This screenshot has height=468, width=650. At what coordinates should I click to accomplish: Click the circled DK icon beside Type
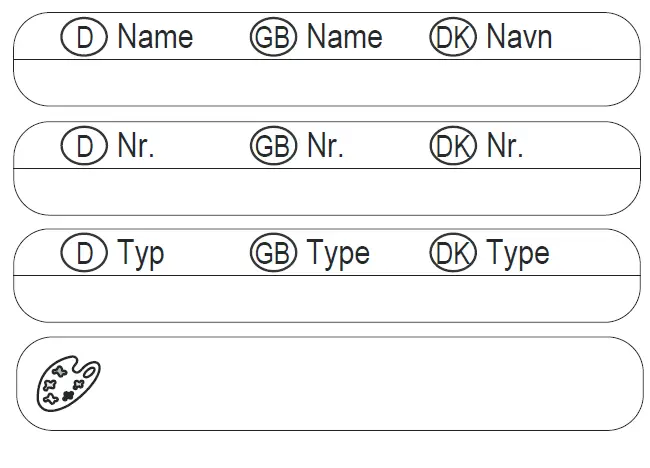pos(454,254)
